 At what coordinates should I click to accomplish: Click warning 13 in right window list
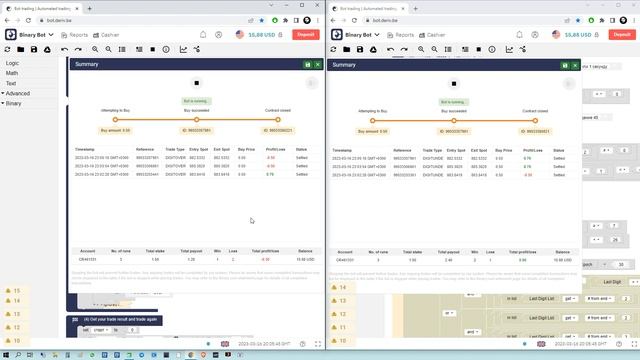click(x=339, y=301)
